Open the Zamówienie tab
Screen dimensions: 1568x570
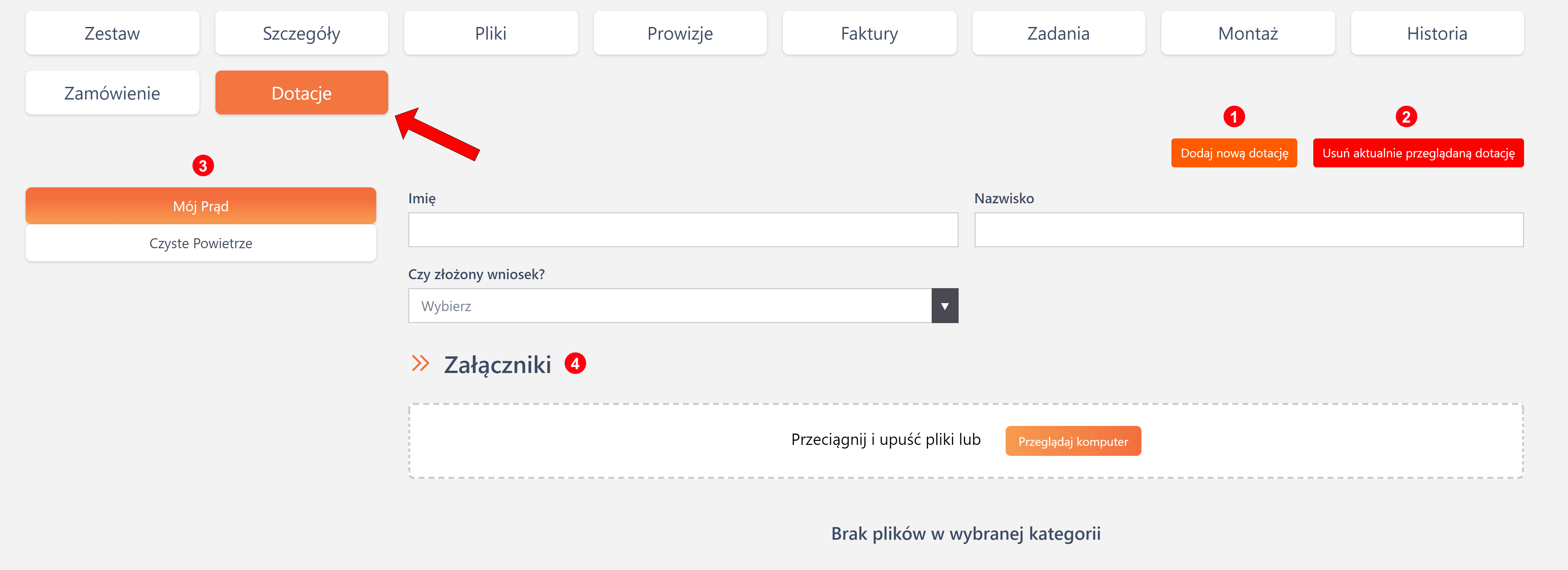112,93
